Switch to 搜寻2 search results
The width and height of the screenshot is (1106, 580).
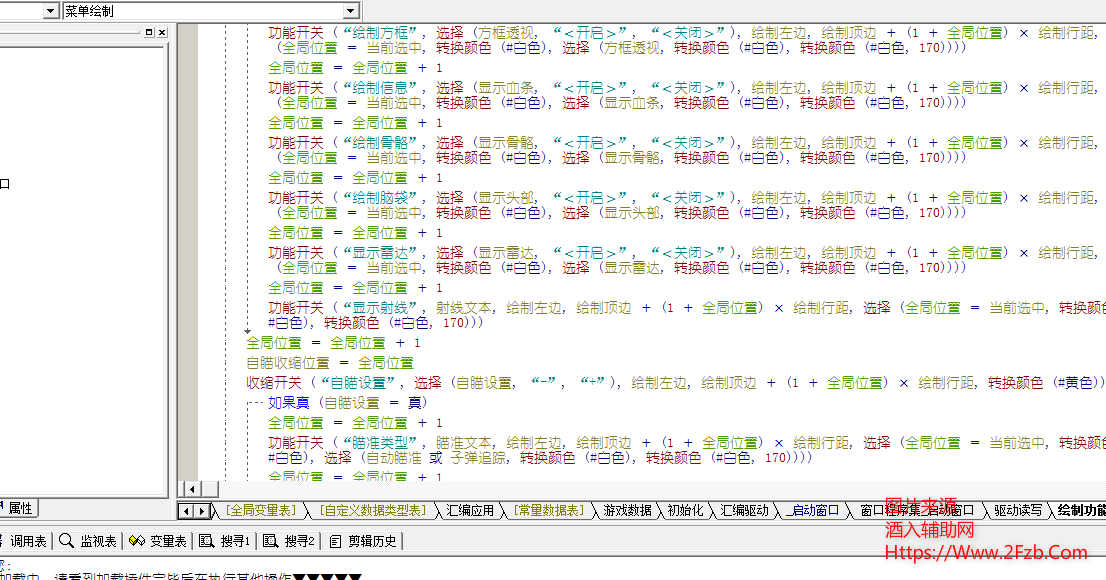tap(290, 541)
